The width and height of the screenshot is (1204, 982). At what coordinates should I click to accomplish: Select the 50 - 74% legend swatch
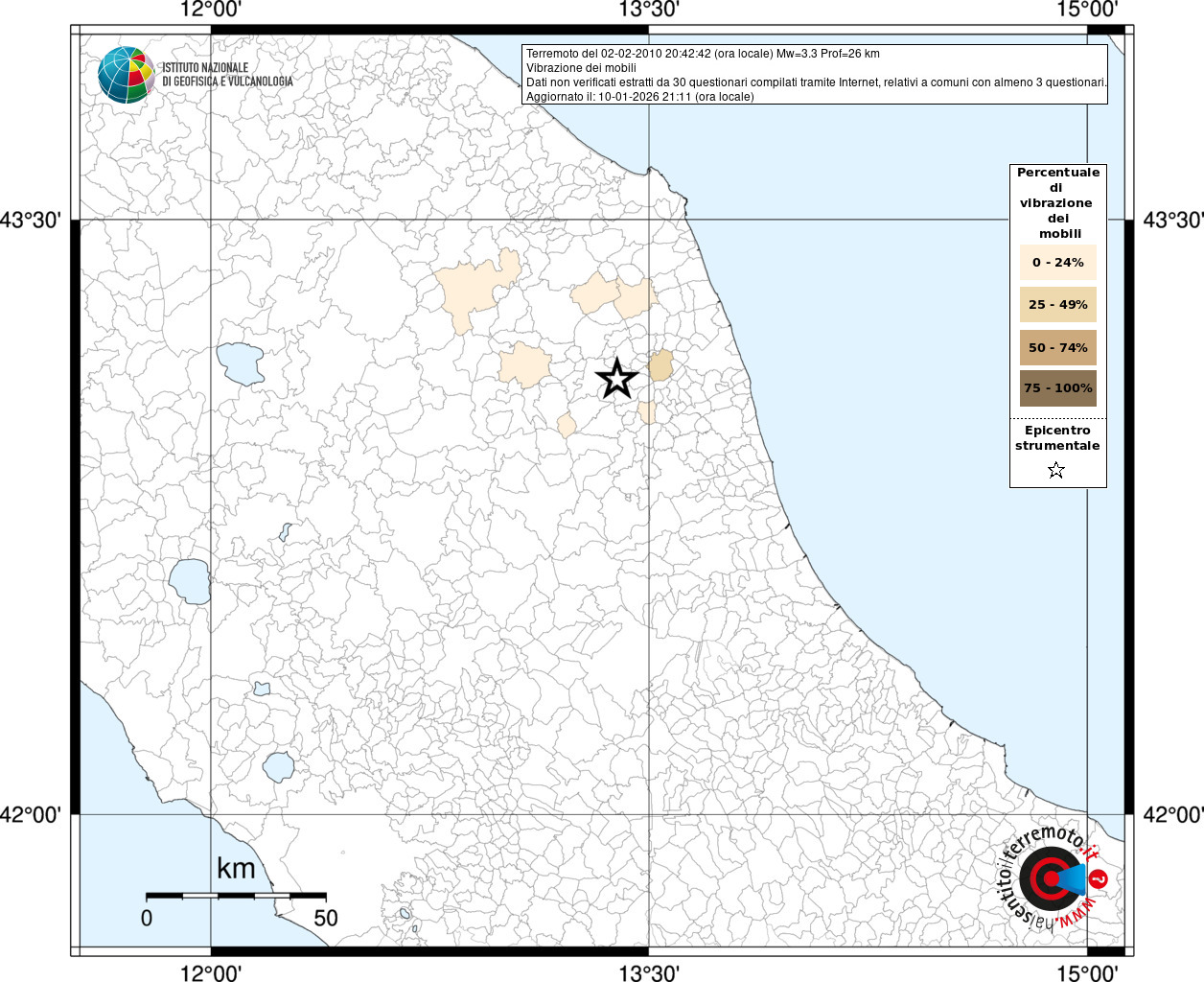[1057, 347]
